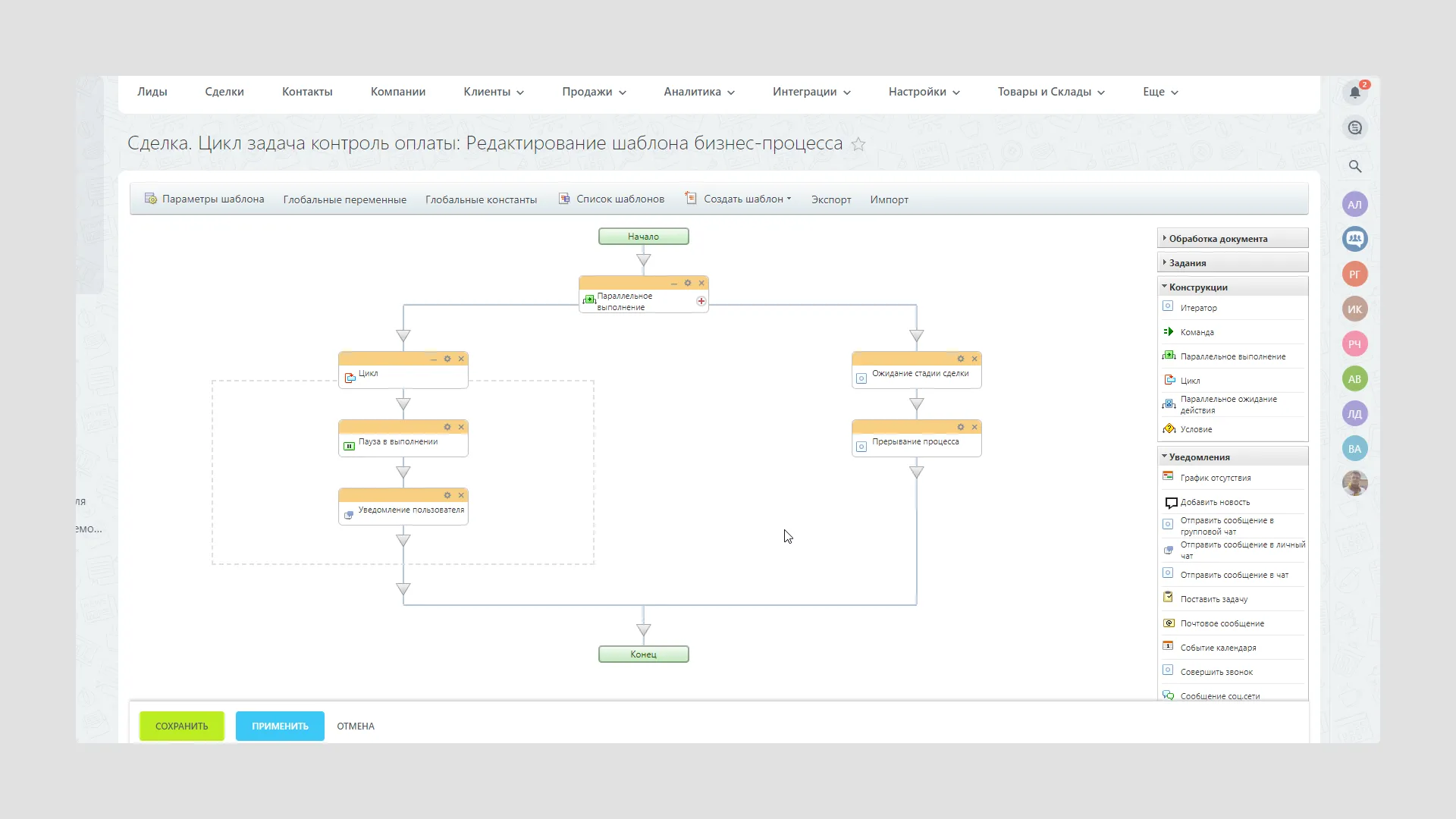
Task: Delete the Пауза в выполнении block
Action: point(461,427)
